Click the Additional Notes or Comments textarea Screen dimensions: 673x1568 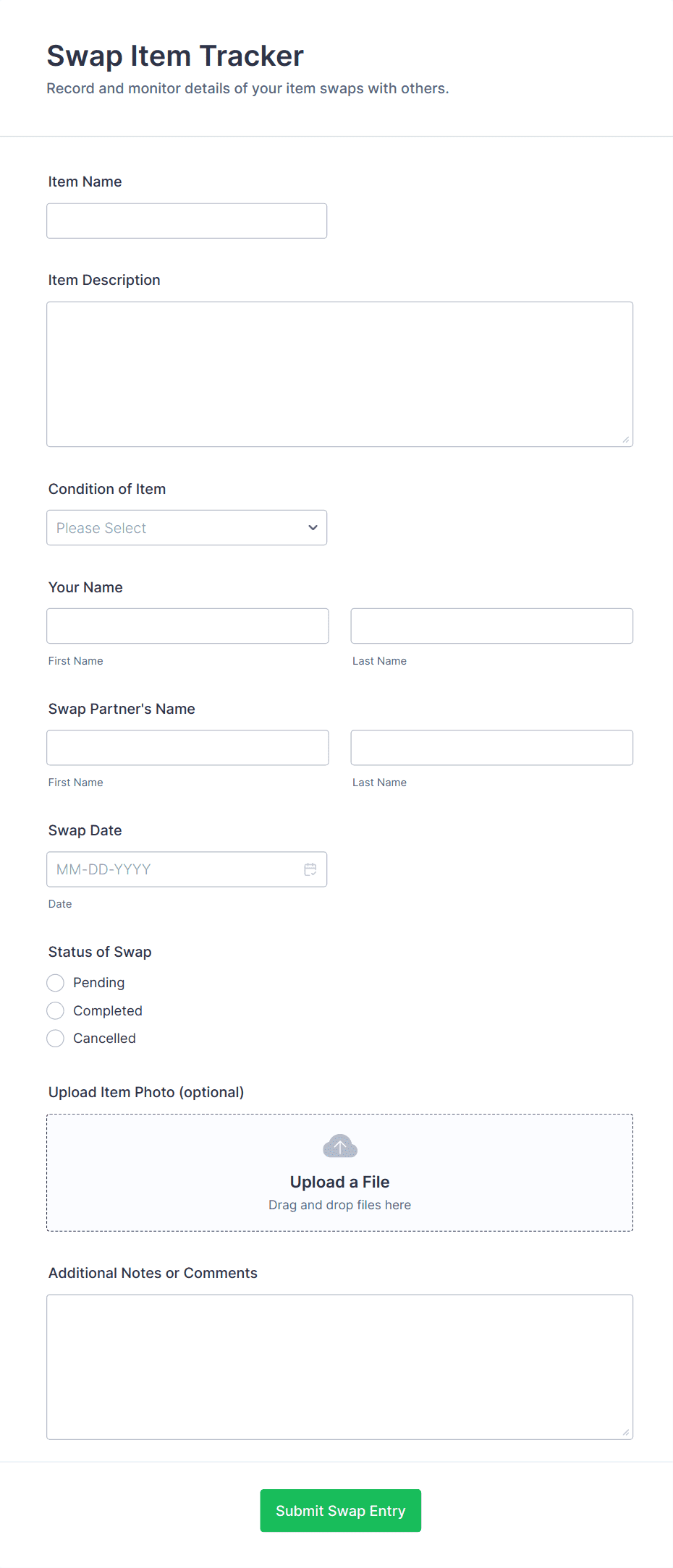[x=339, y=1366]
